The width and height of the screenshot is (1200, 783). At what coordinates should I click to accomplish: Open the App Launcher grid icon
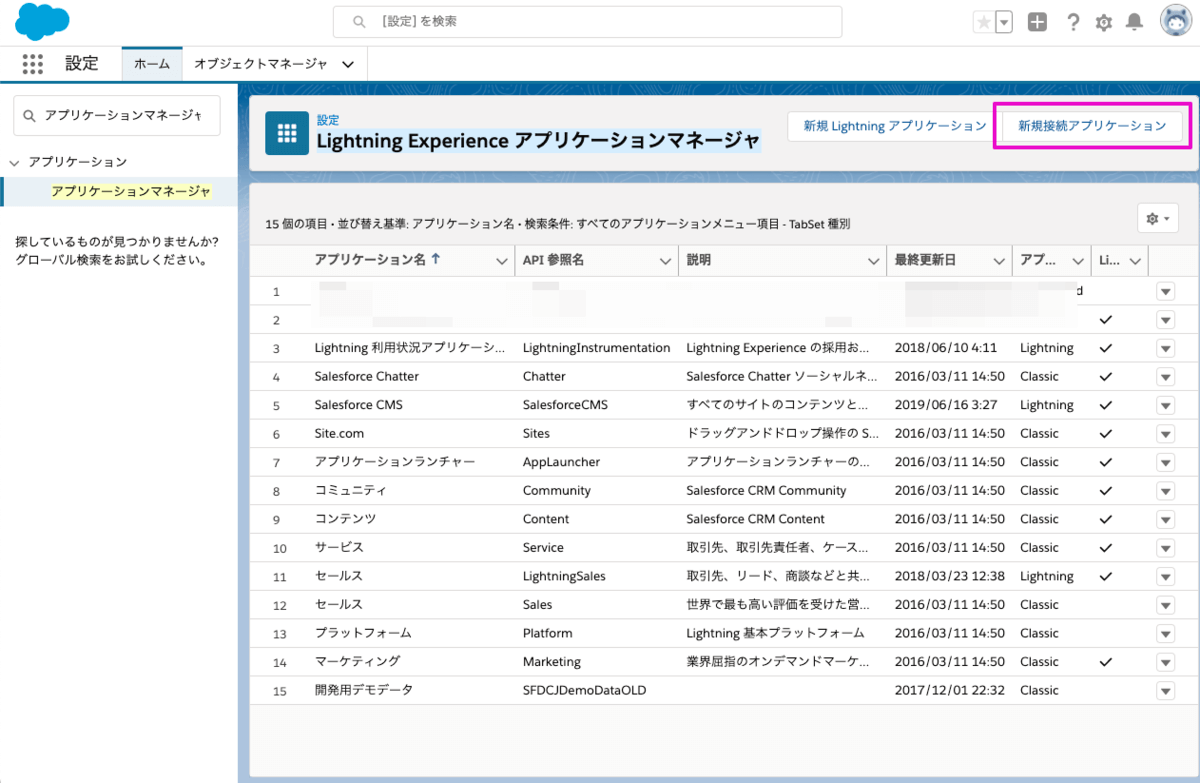pos(33,64)
